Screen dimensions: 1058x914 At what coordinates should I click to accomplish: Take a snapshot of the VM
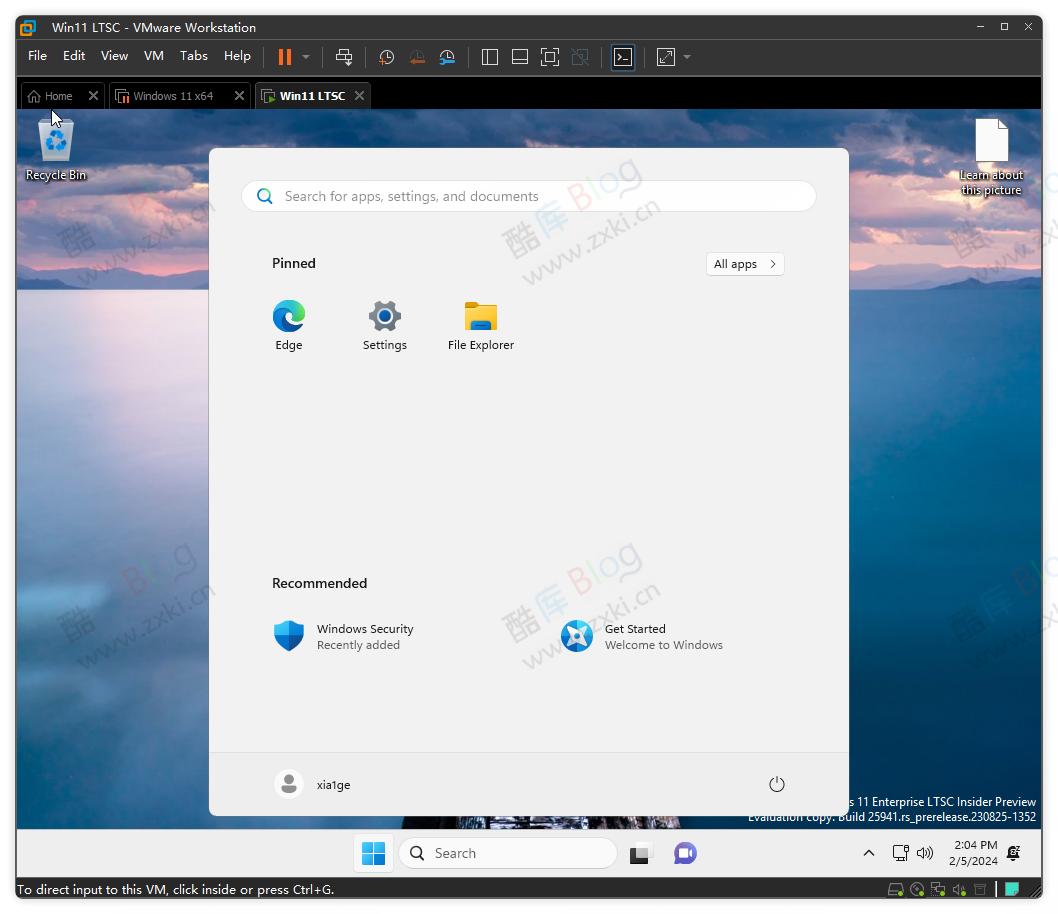point(386,57)
